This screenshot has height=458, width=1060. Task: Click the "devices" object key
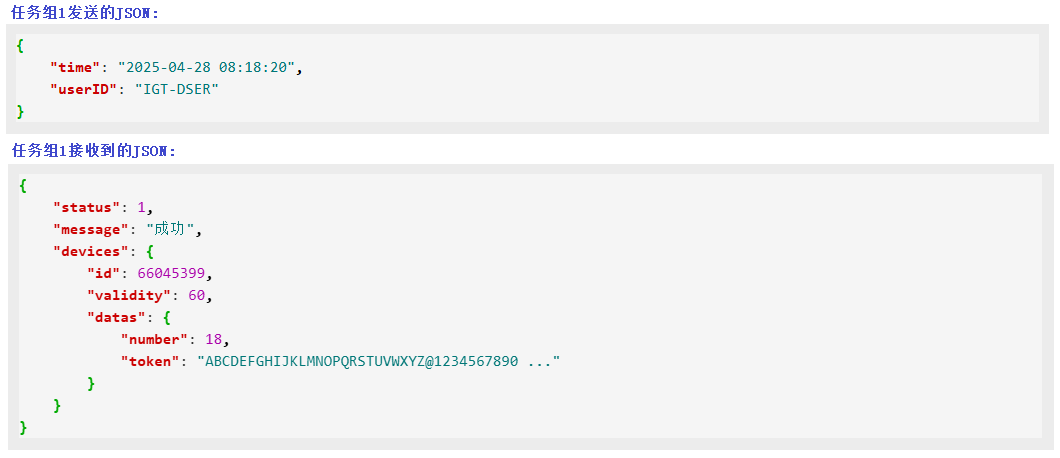[91, 251]
